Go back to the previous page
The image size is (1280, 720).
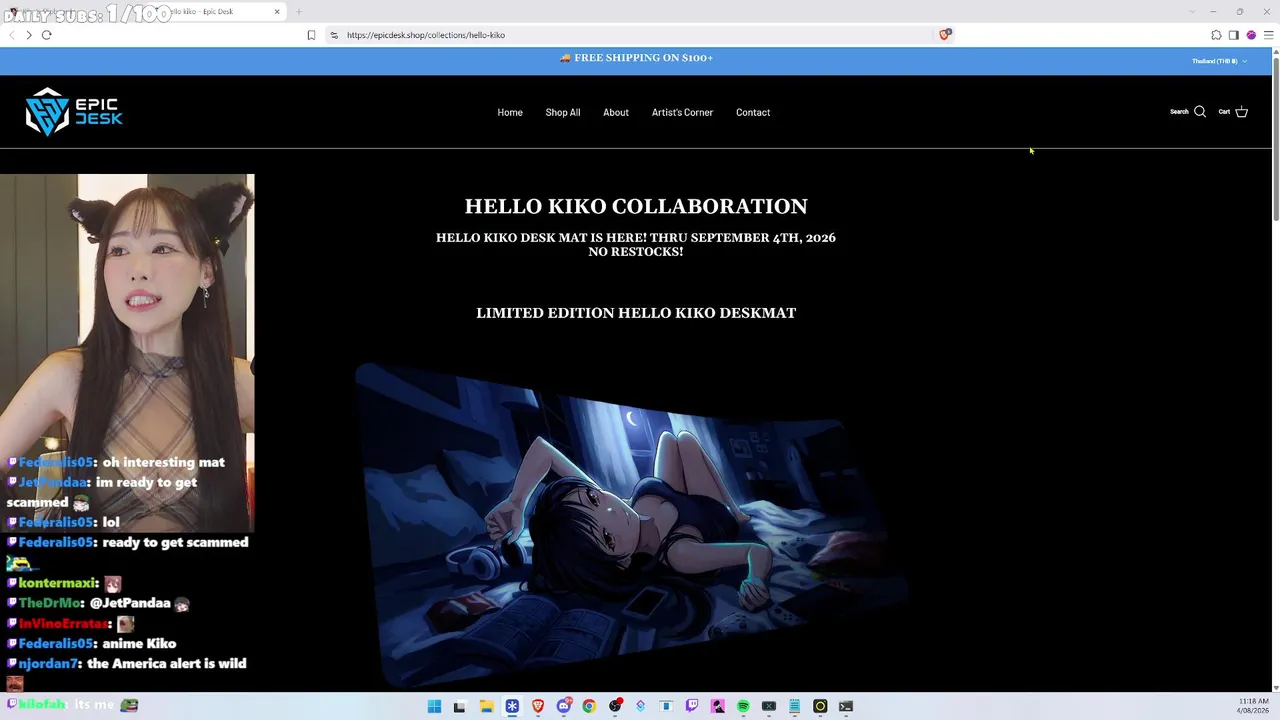click(11, 35)
